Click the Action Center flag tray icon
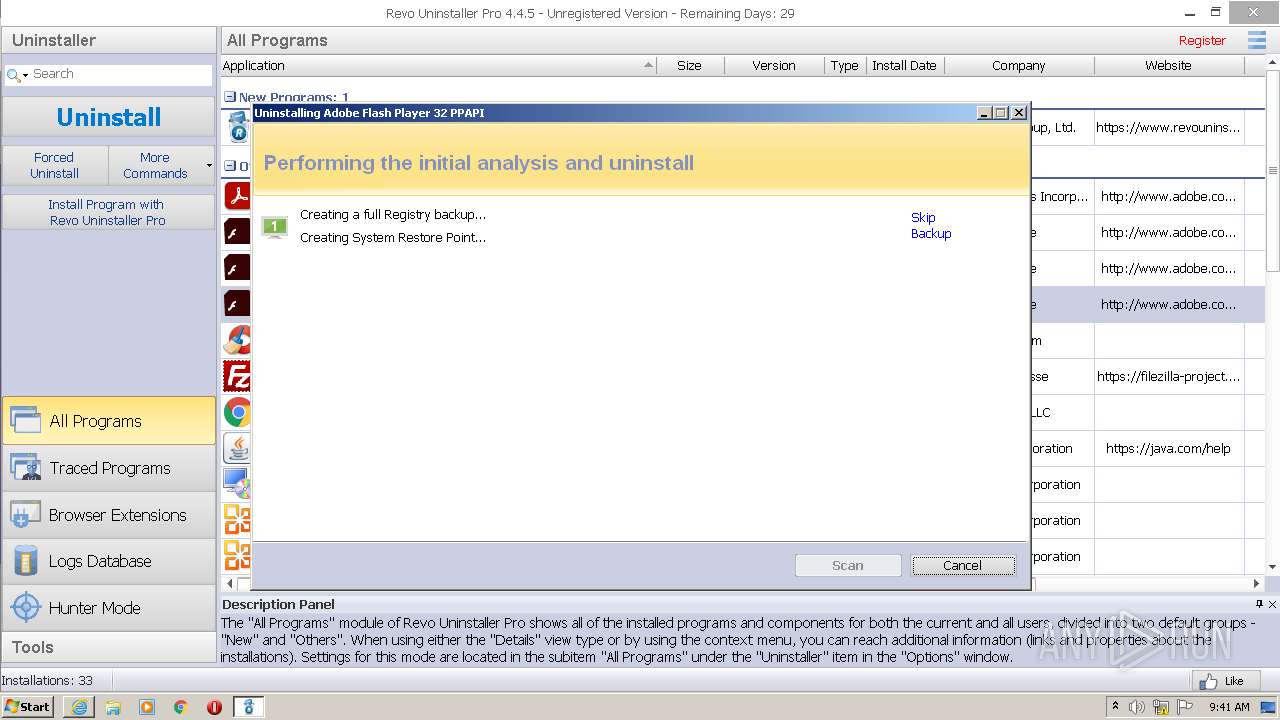Image resolution: width=1280 pixels, height=720 pixels. click(1184, 707)
